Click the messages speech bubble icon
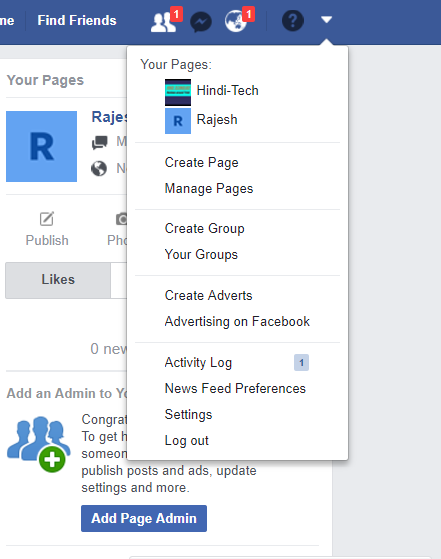Screen dimensions: 441x559 pyautogui.click(x=99, y=143)
